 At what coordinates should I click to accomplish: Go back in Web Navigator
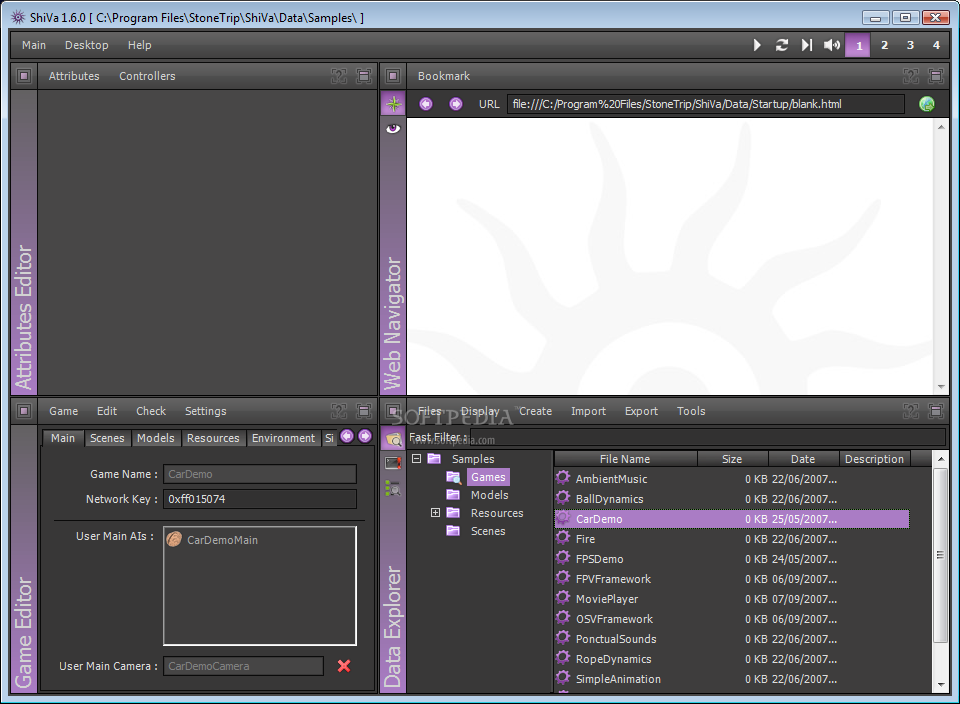[426, 104]
